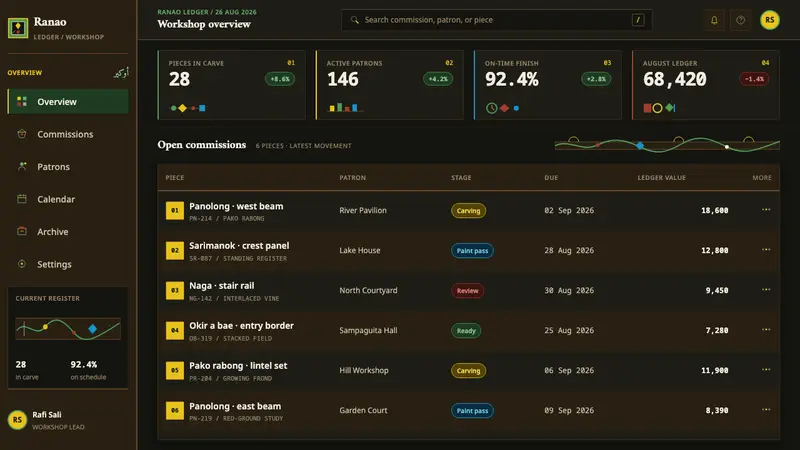800x450 pixels.
Task: Open the Overview menu item
Action: (68, 102)
